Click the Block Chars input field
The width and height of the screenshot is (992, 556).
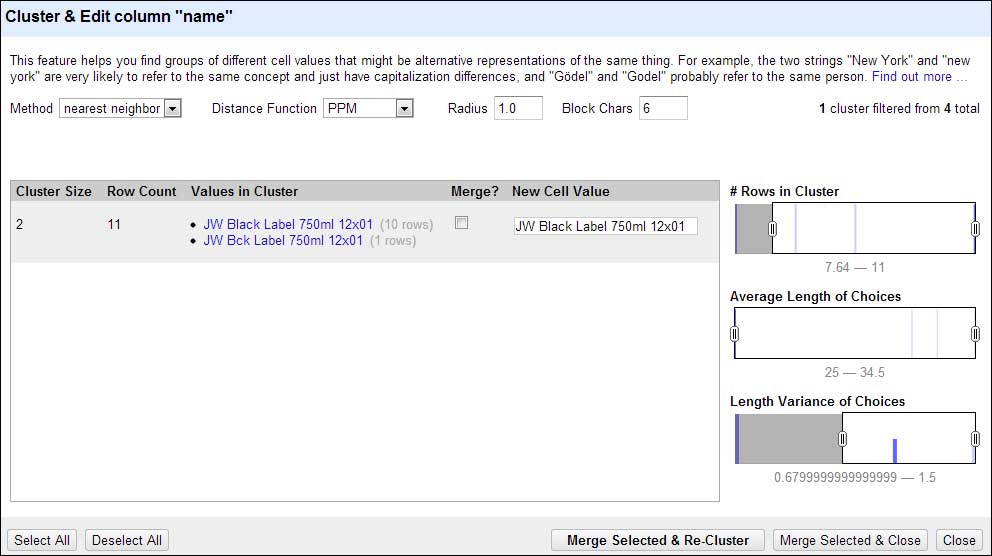663,108
